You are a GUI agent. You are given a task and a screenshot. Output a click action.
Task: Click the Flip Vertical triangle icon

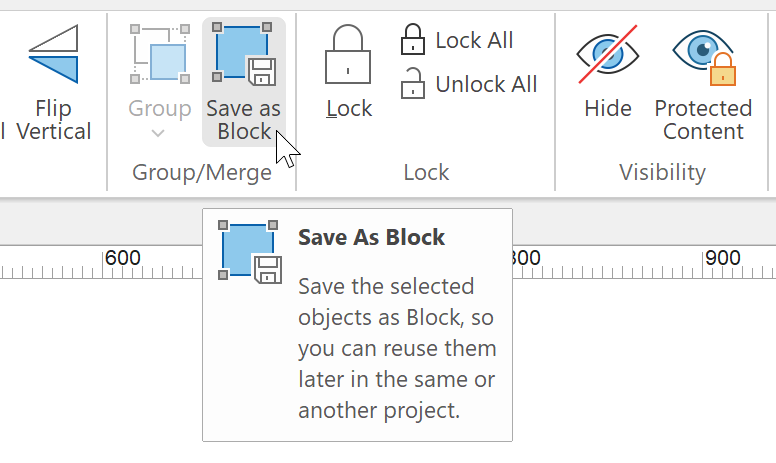(53, 55)
